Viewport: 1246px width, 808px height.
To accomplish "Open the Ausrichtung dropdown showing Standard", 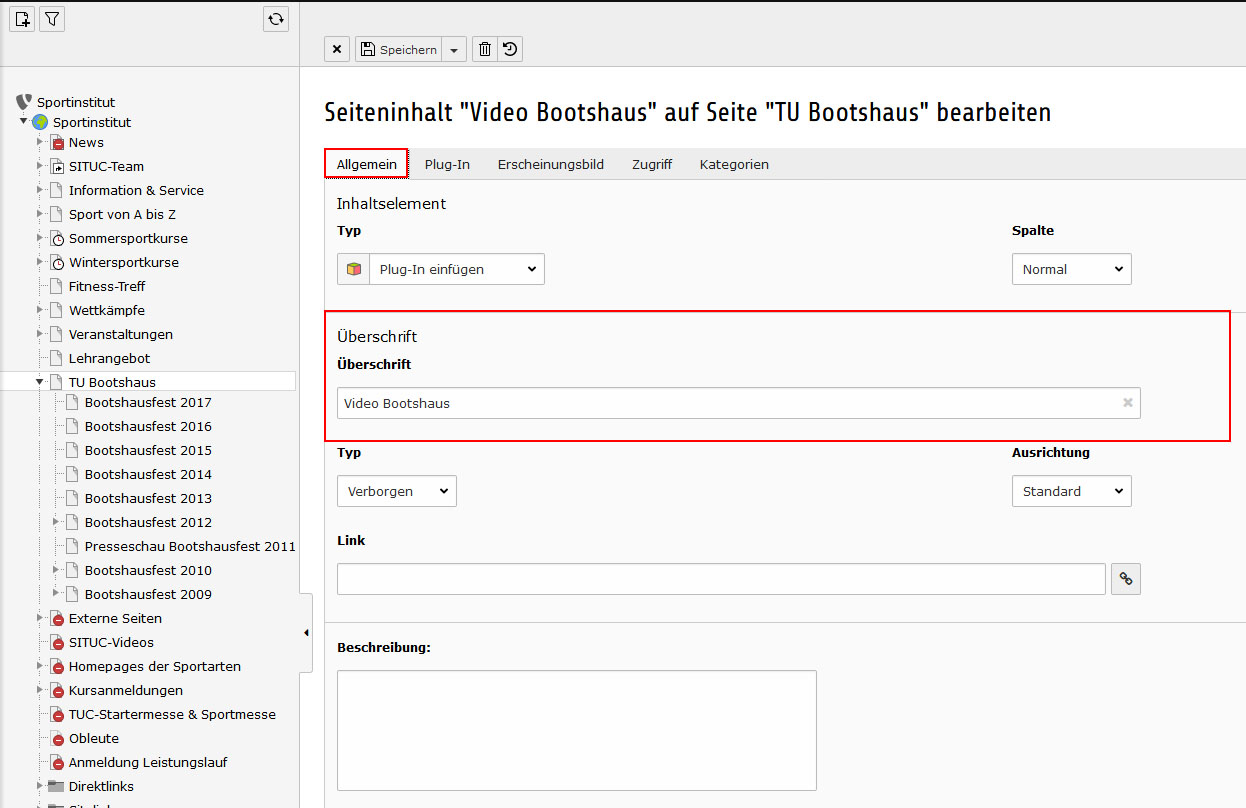I will point(1071,491).
